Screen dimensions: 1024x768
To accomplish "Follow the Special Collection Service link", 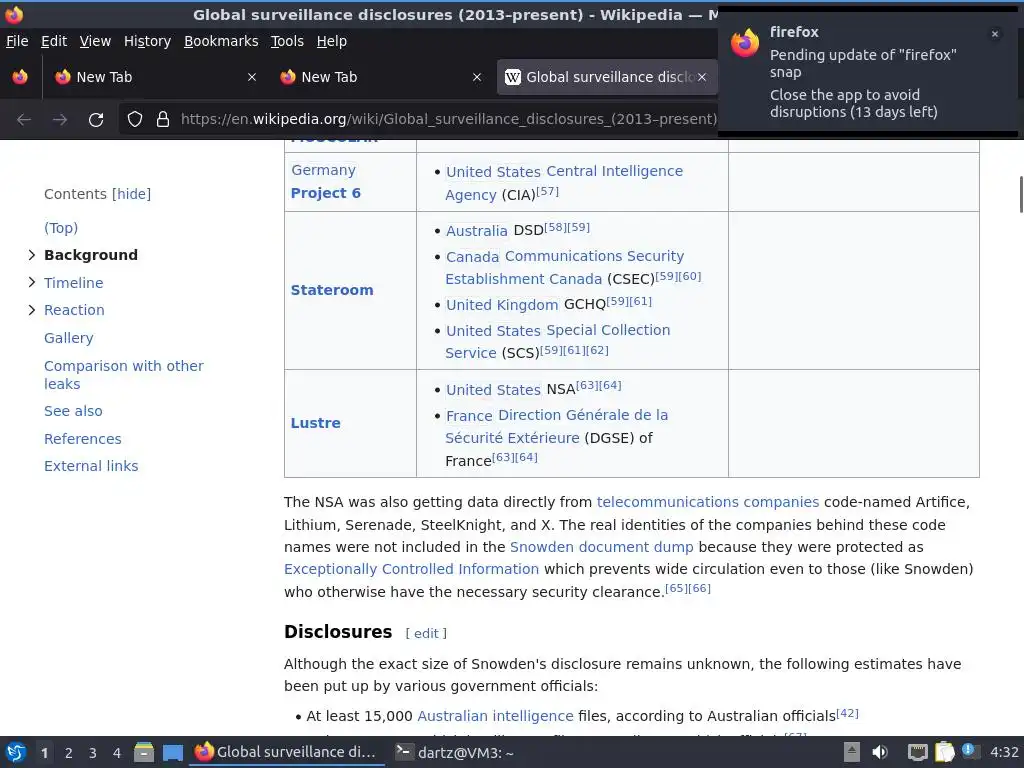I will point(558,341).
